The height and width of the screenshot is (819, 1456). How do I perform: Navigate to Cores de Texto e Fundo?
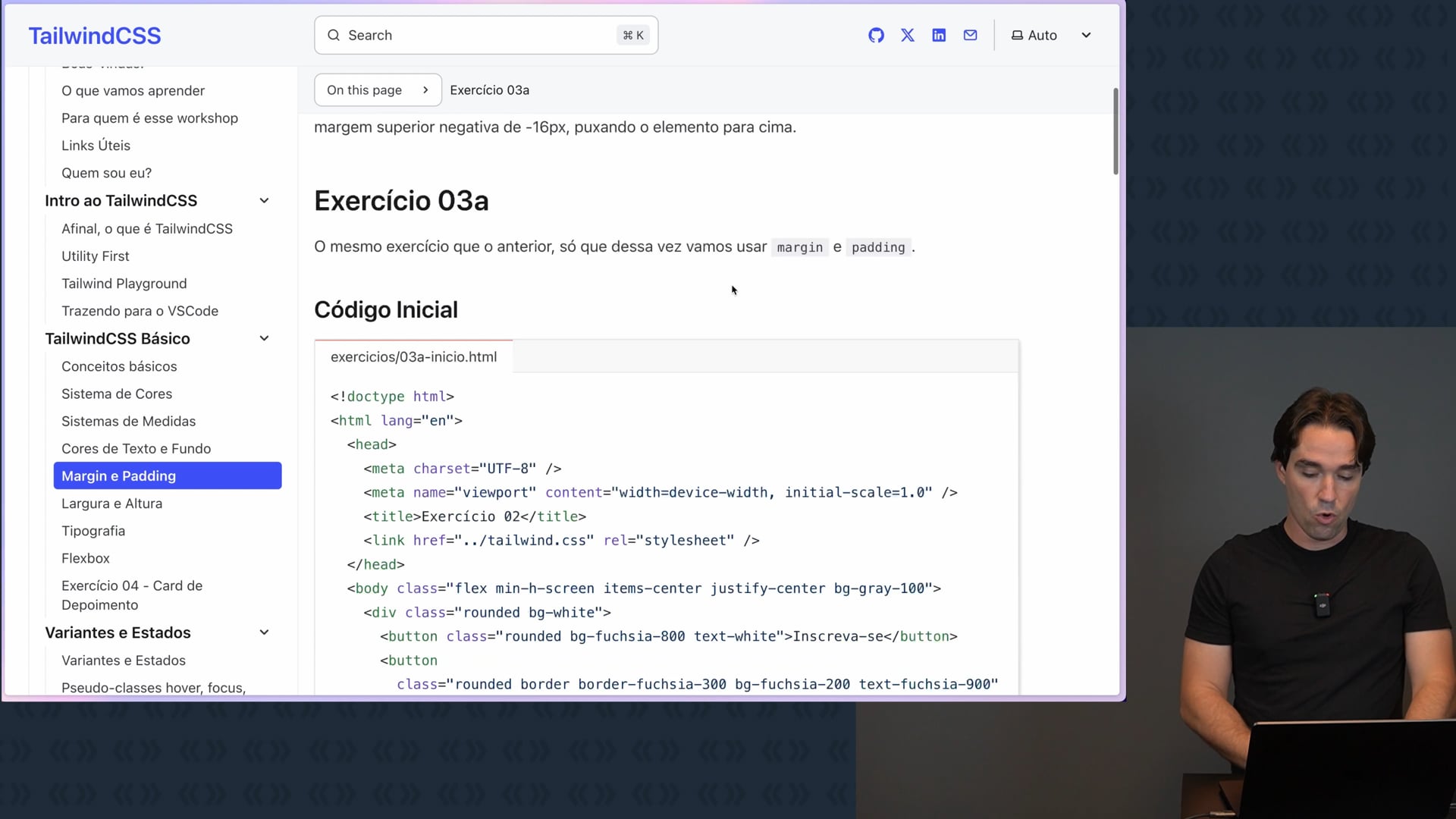(x=136, y=449)
